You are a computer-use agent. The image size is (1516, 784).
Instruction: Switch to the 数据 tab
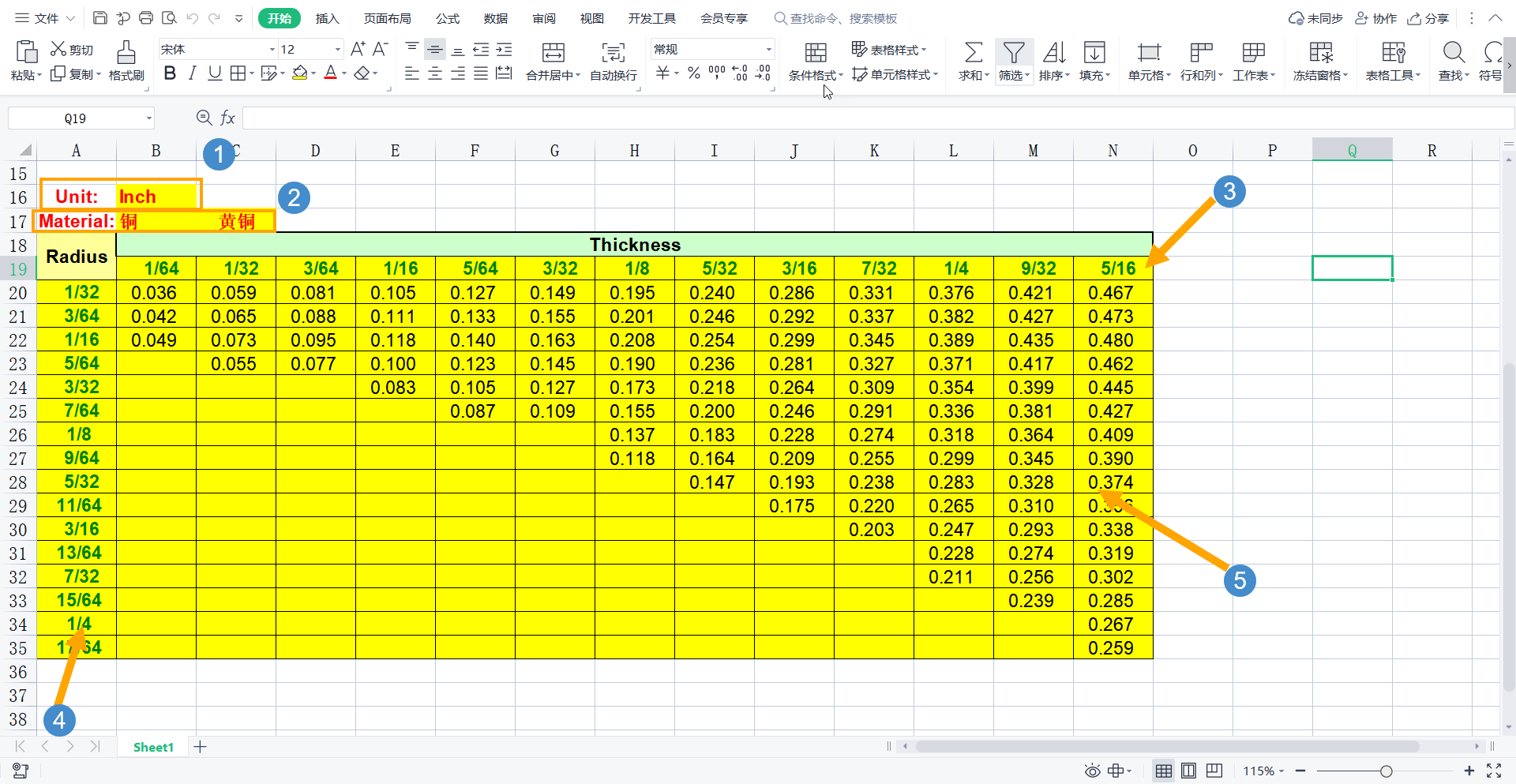pyautogui.click(x=496, y=18)
